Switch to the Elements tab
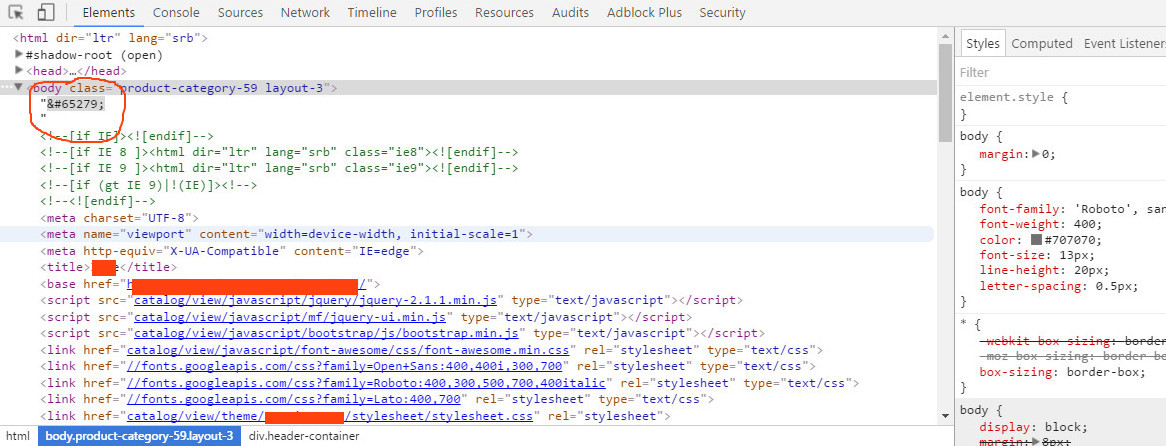 tap(109, 13)
